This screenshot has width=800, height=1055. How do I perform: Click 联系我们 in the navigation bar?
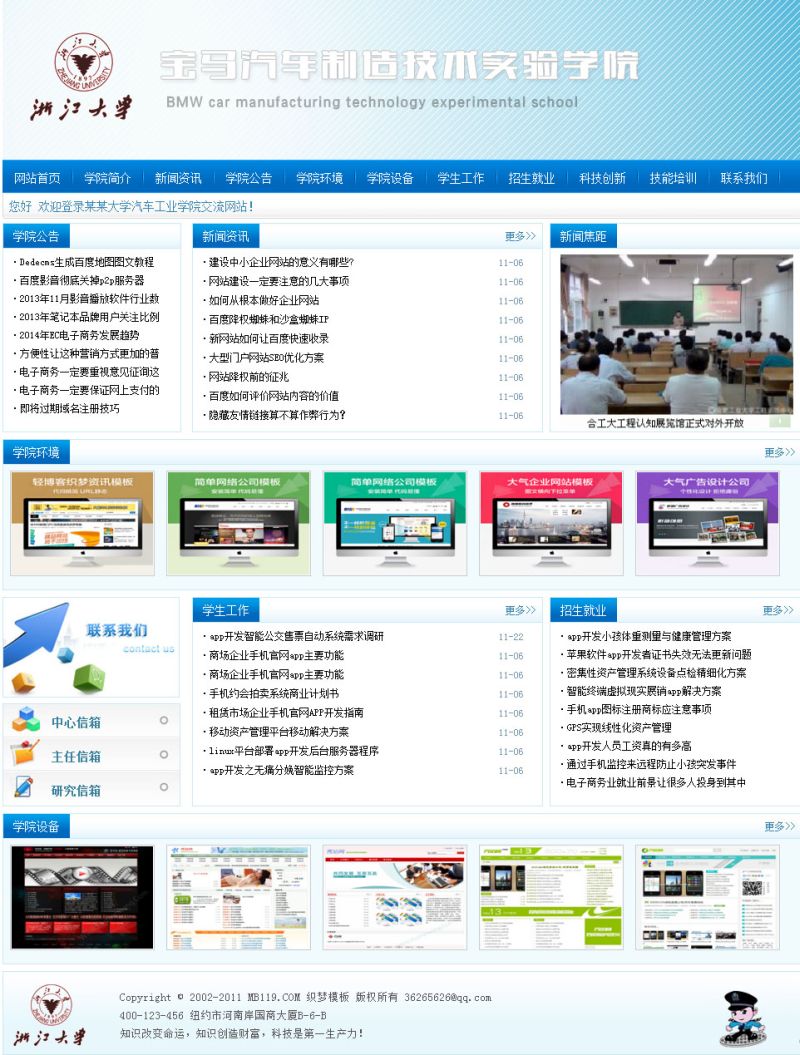pos(744,178)
